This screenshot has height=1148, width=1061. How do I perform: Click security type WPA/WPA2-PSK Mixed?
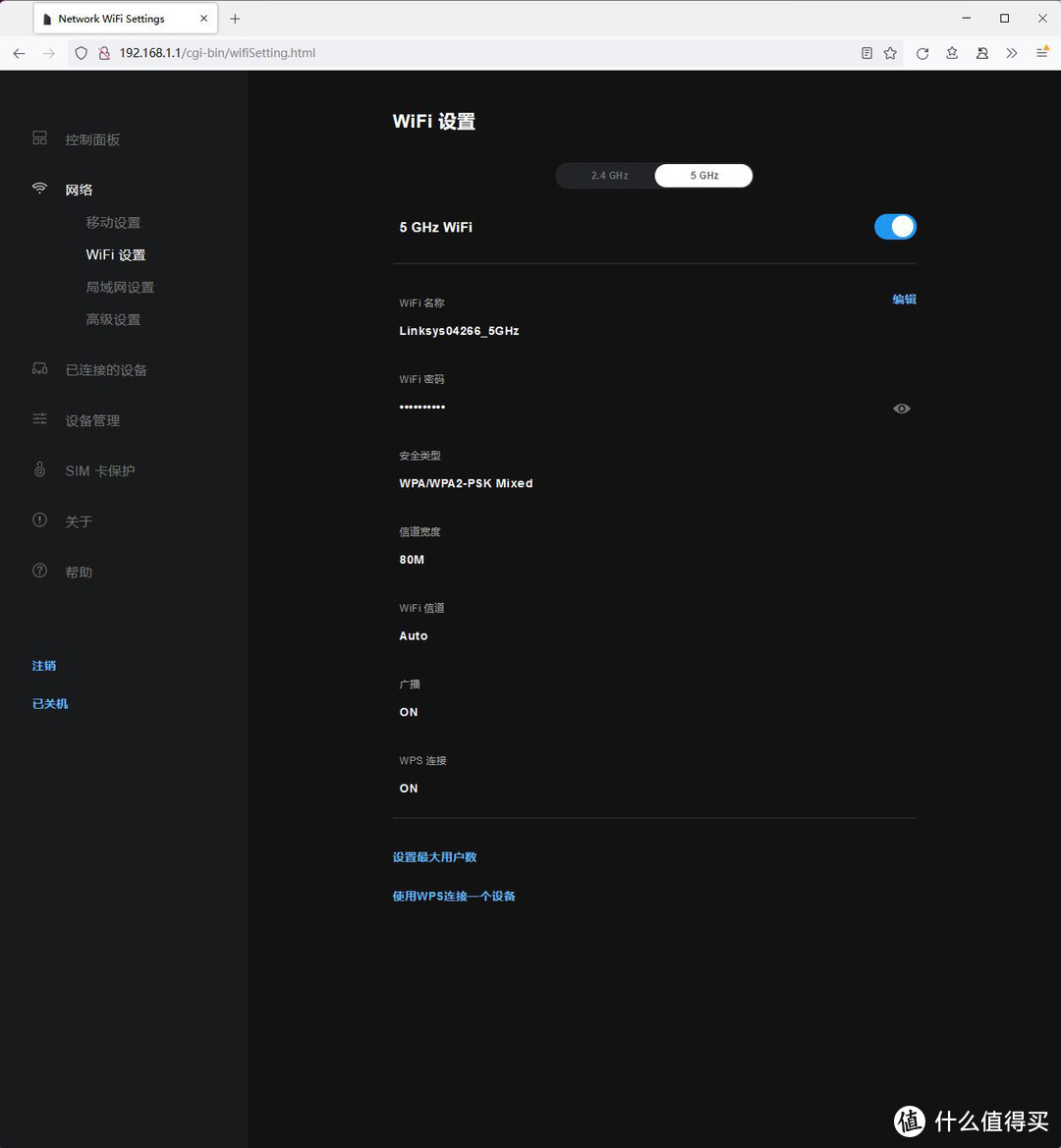466,483
